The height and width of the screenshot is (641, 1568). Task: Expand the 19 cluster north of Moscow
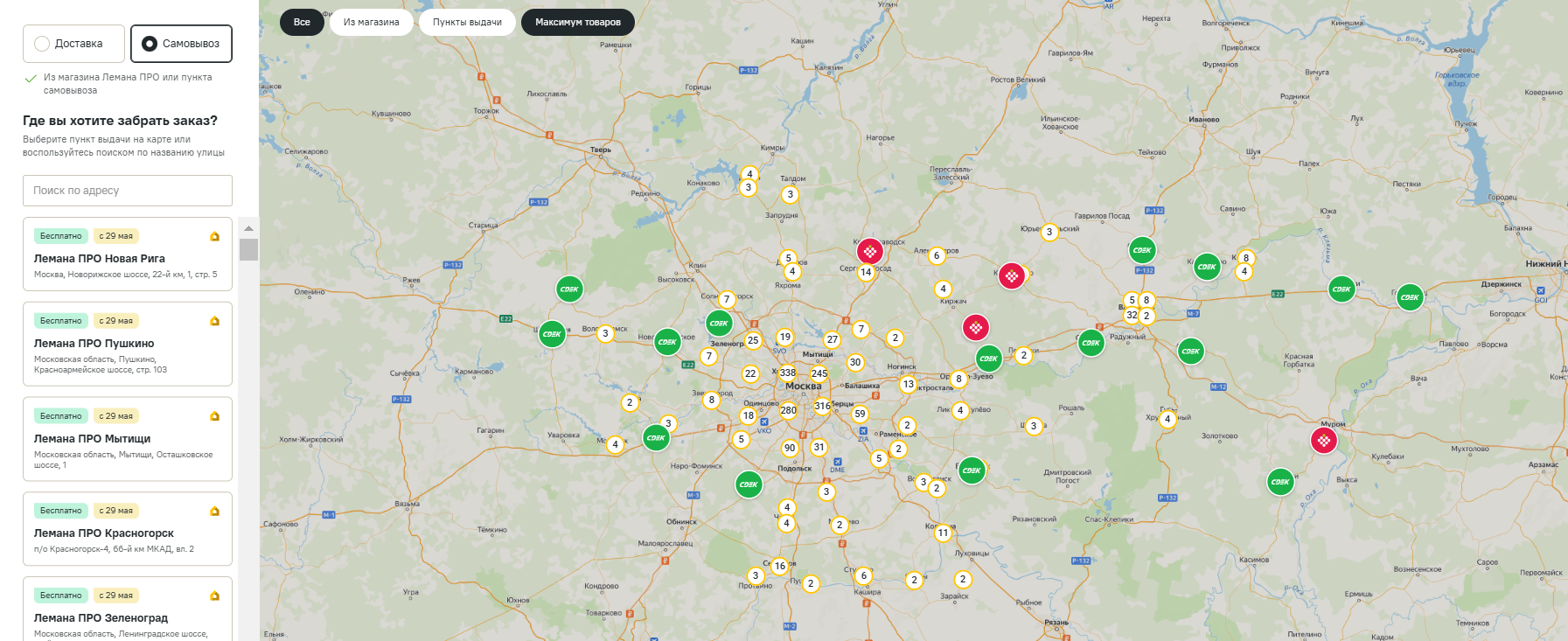pyautogui.click(x=785, y=337)
